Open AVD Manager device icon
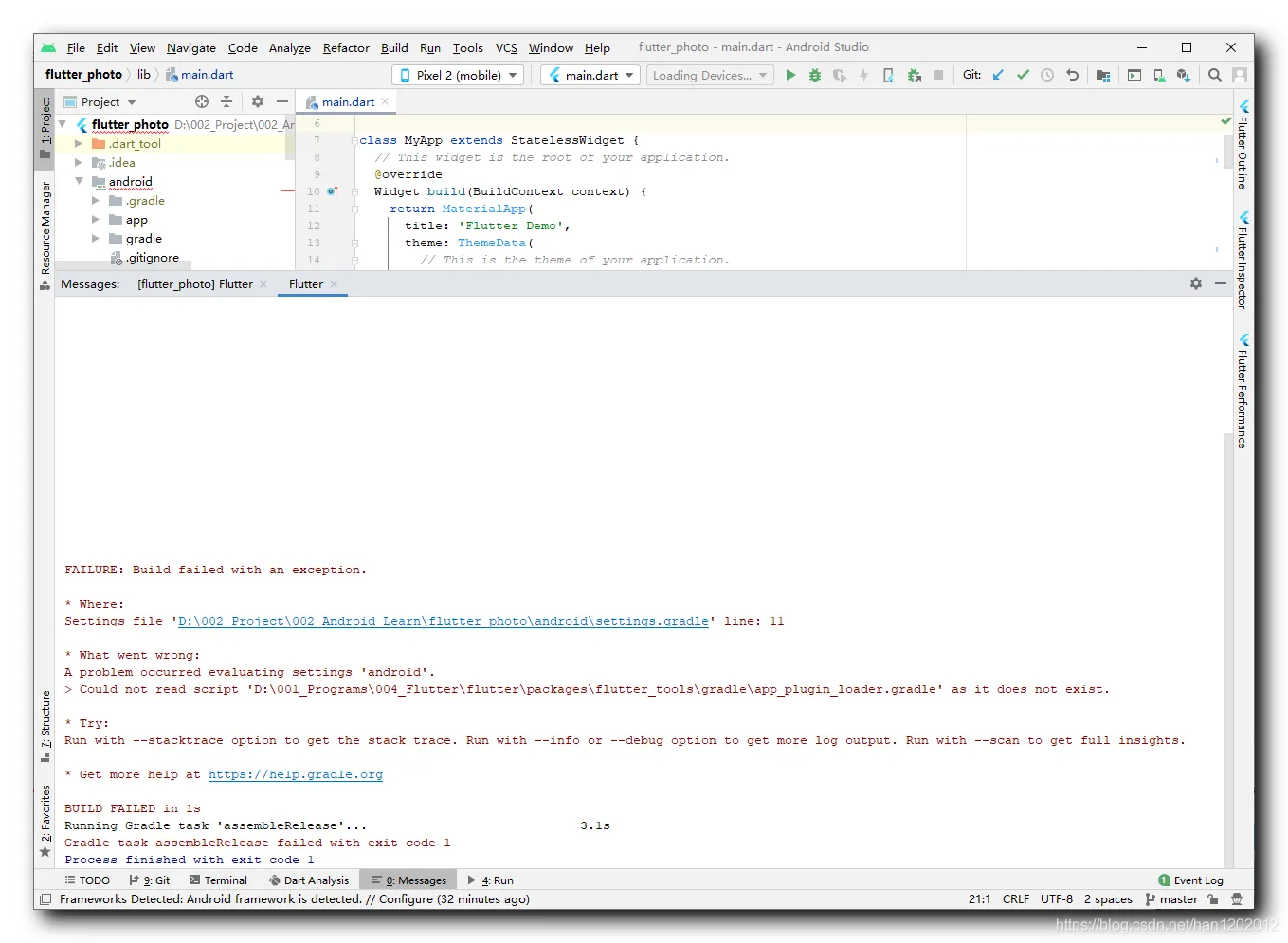The width and height of the screenshot is (1288, 943). pyautogui.click(x=1158, y=75)
